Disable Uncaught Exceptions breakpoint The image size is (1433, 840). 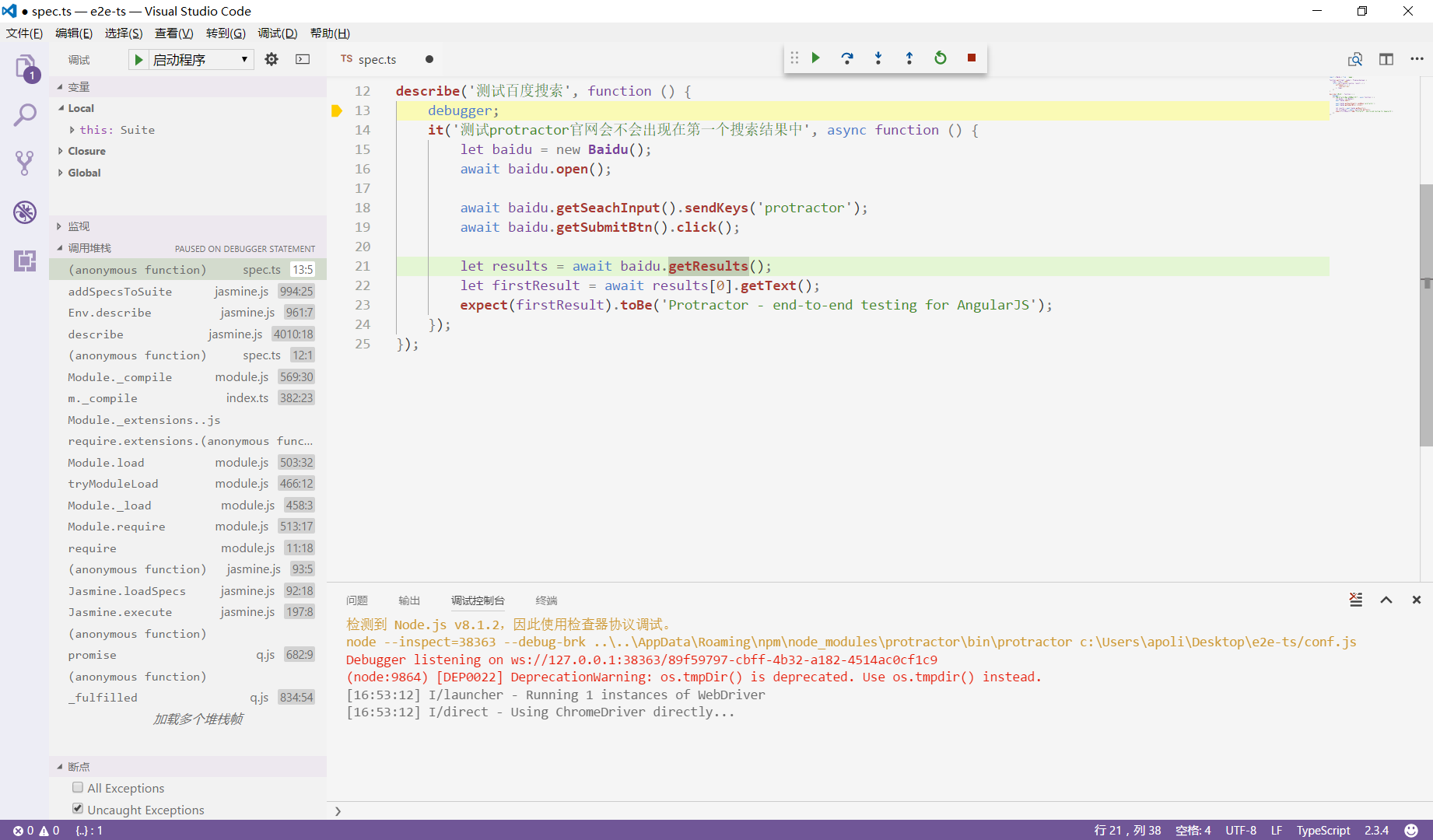coord(78,809)
